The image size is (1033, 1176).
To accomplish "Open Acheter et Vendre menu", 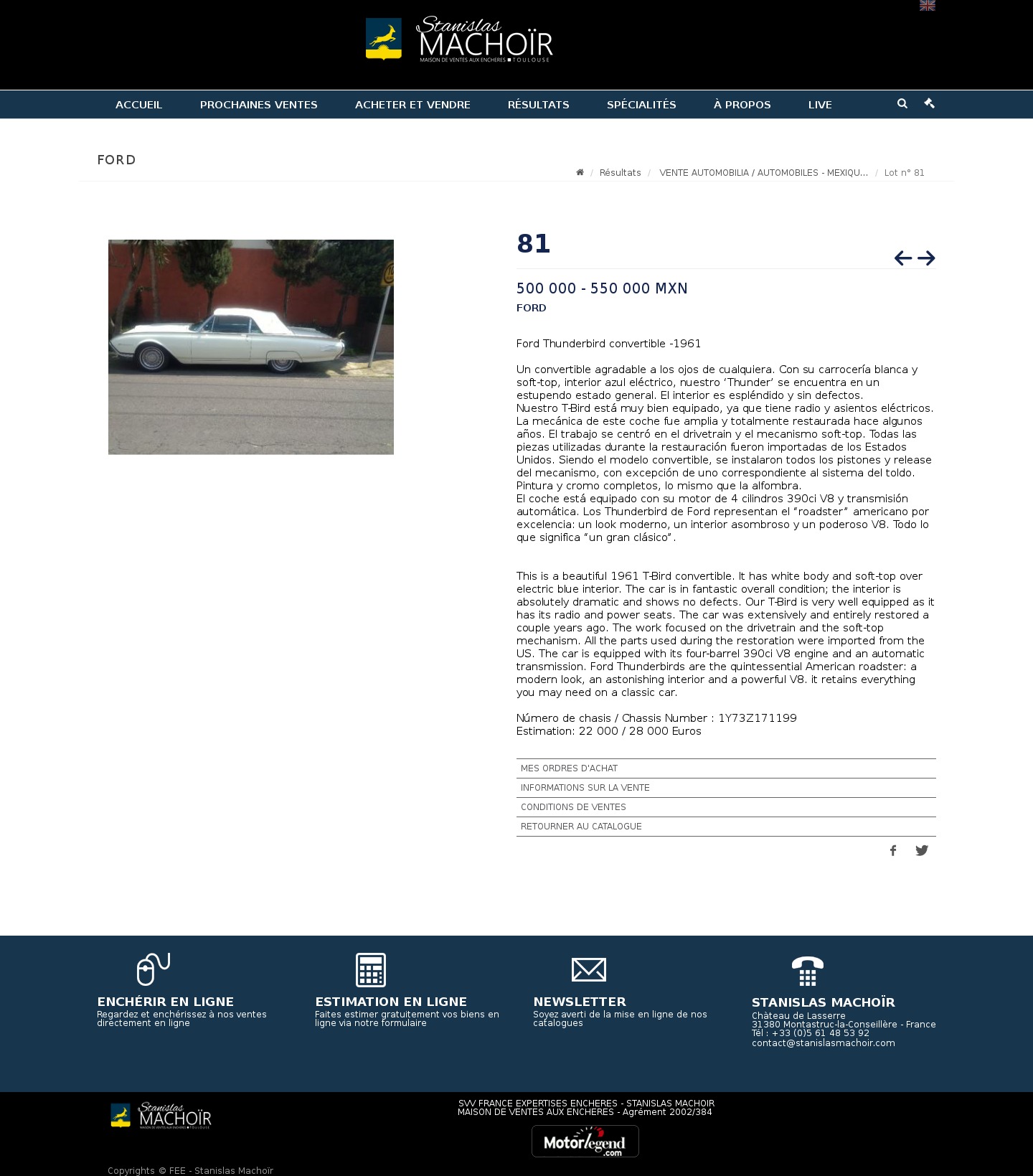I will point(412,105).
